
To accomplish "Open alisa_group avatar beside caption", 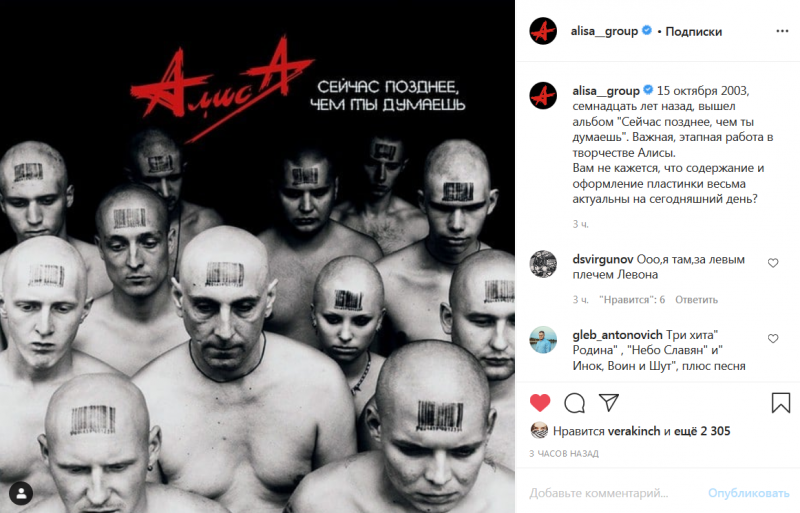I will click(543, 95).
